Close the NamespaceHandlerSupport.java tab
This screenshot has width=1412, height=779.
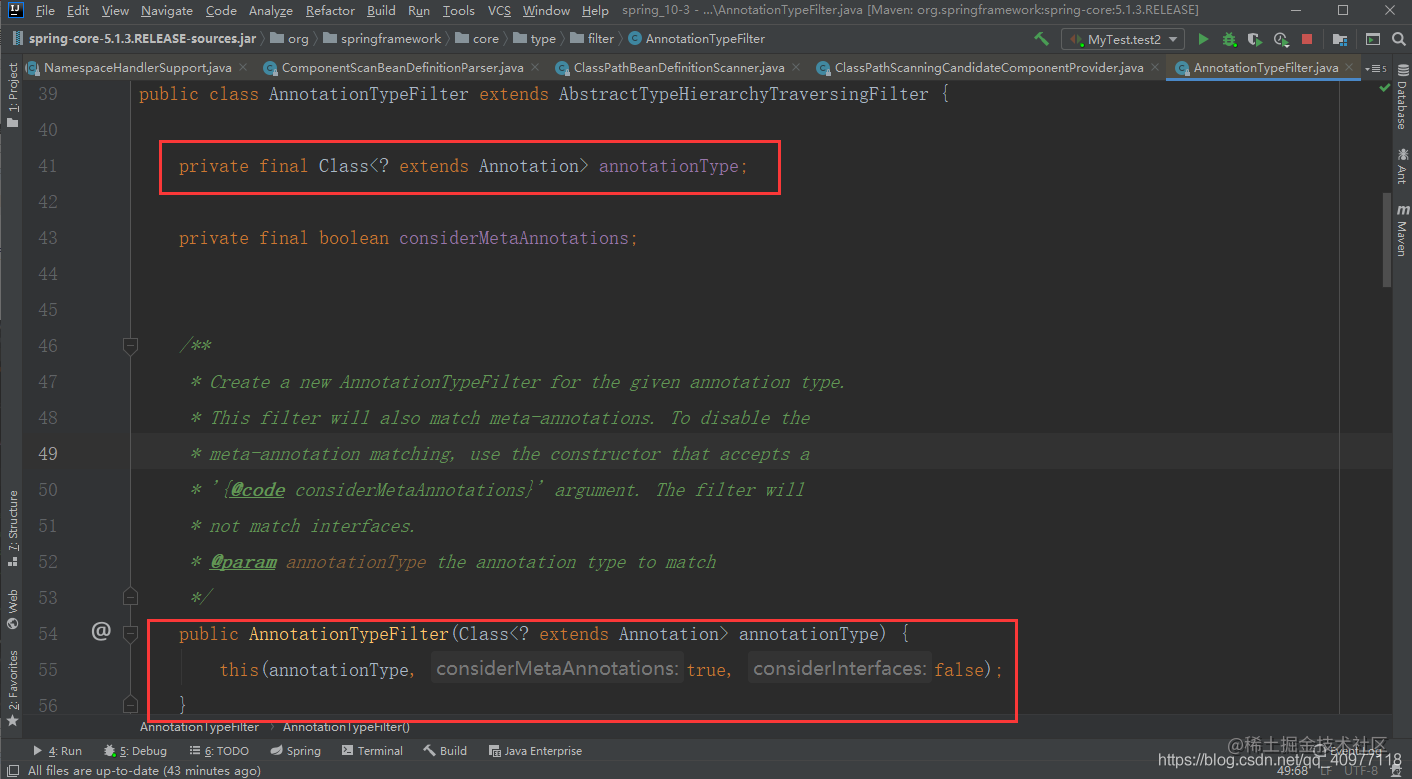point(241,68)
